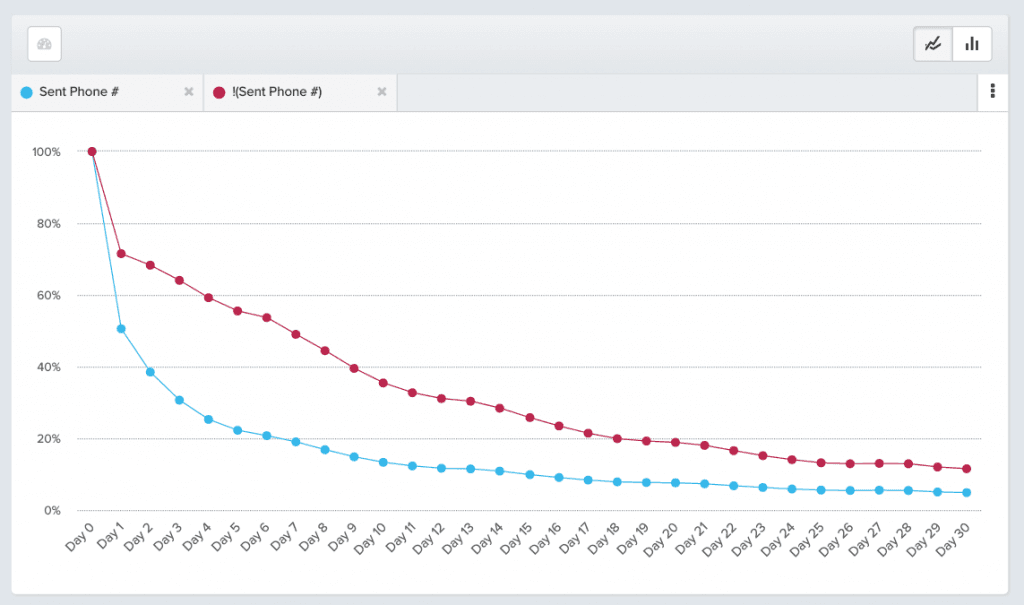Switch to line chart view
The image size is (1024, 605).
933,44
